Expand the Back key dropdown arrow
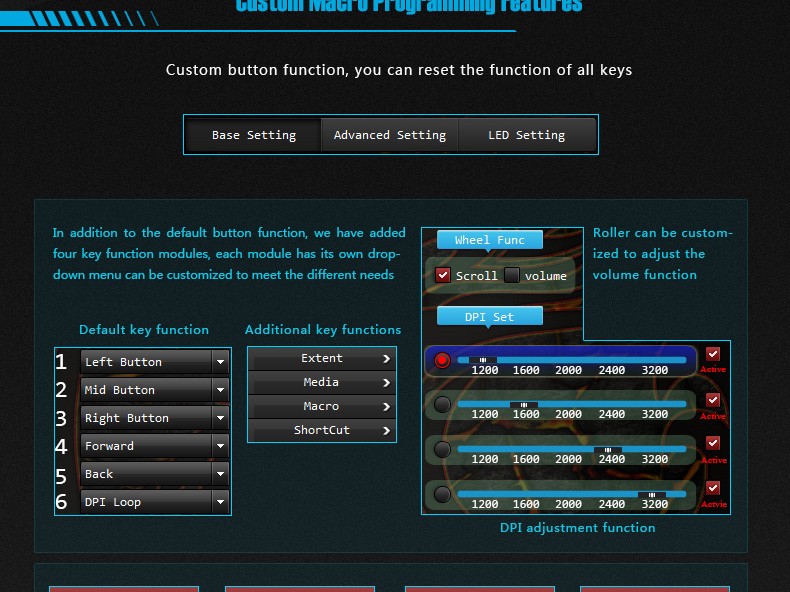This screenshot has height=592, width=790. (x=220, y=474)
